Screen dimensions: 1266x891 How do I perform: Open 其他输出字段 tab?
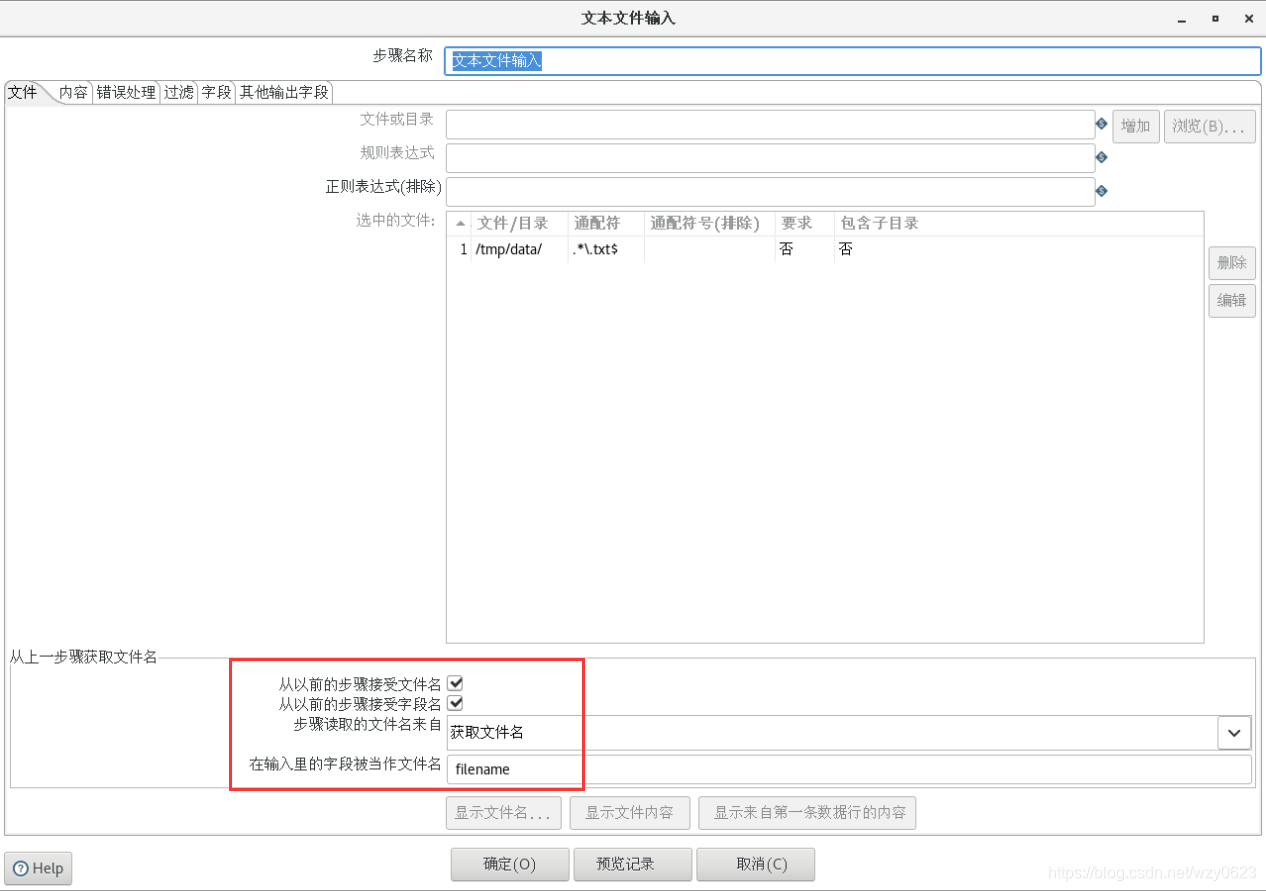284,92
